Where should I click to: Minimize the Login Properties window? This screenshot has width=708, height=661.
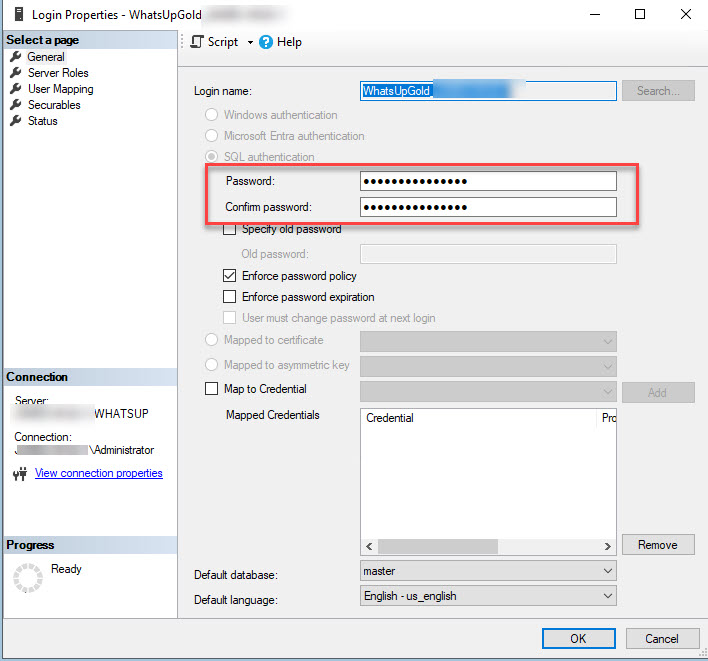point(595,14)
